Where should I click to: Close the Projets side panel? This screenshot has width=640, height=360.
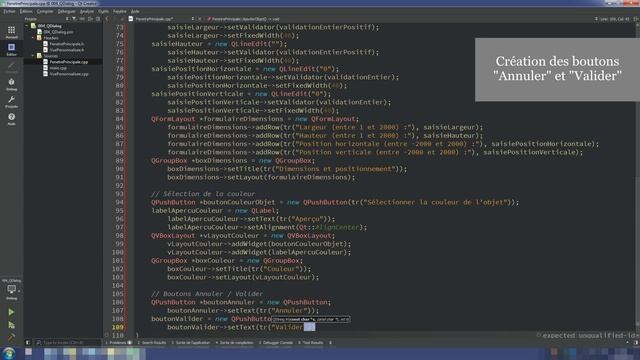click(x=98, y=19)
